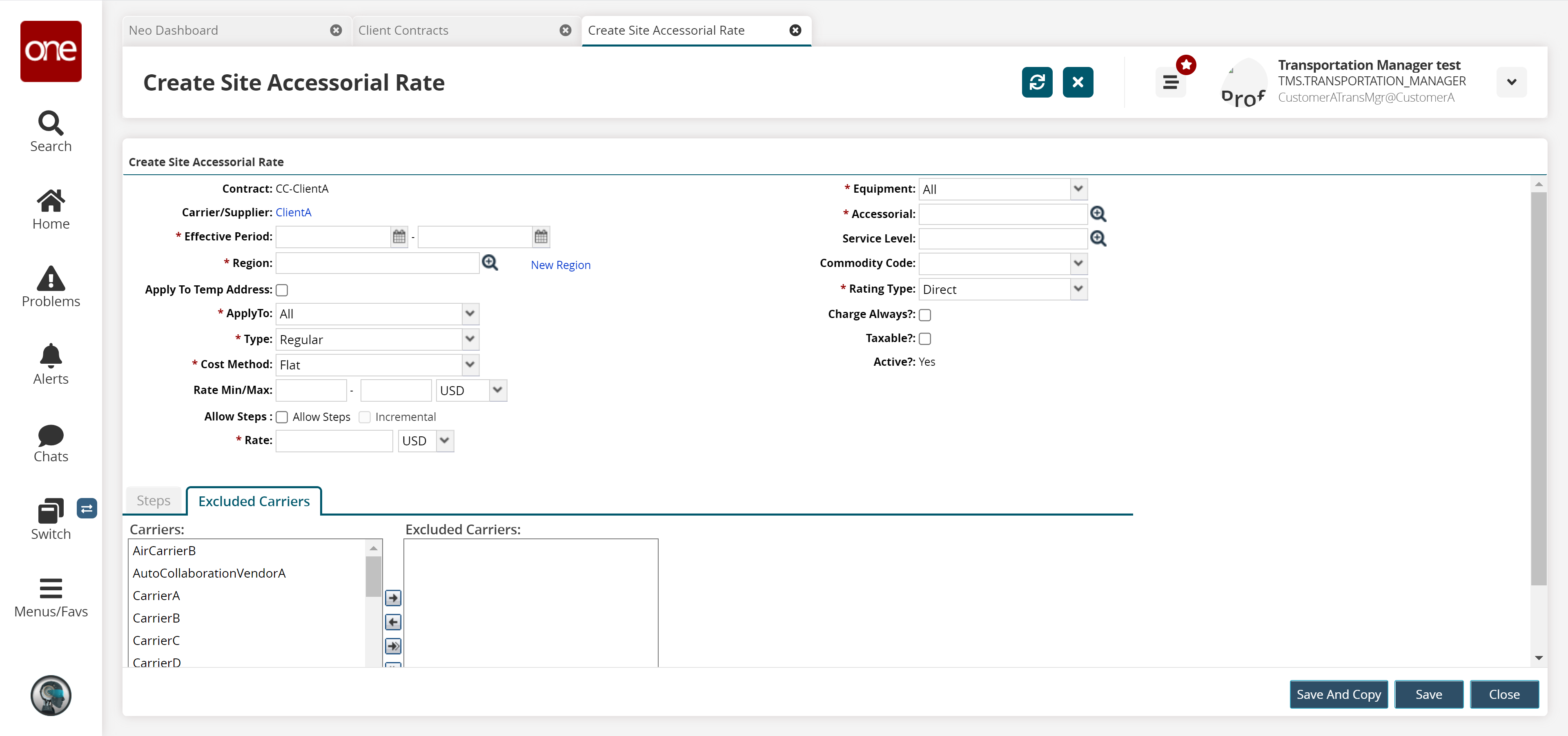Open the Rating Type dropdown
Screen dimensions: 1568x736
pos(1078,289)
